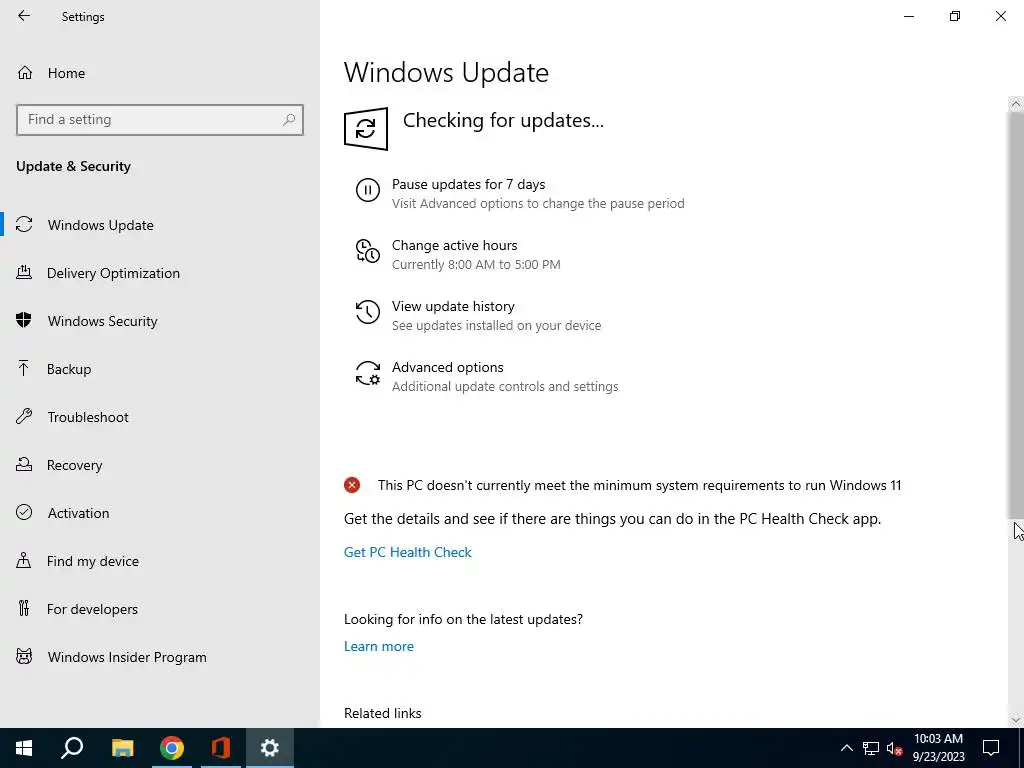This screenshot has height=768, width=1024.
Task: Click the pause circle icon
Action: coord(368,191)
